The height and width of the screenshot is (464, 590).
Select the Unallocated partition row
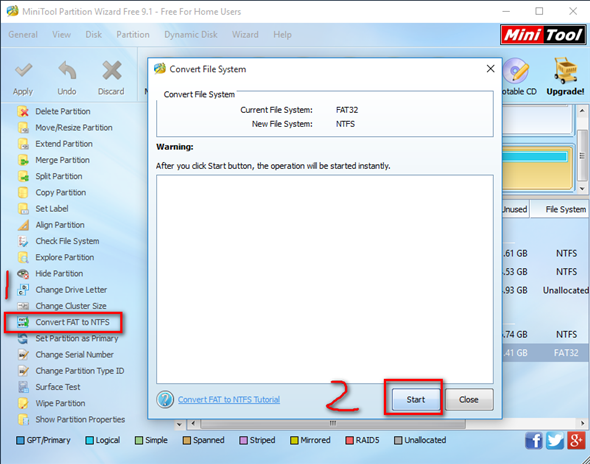[546, 290]
